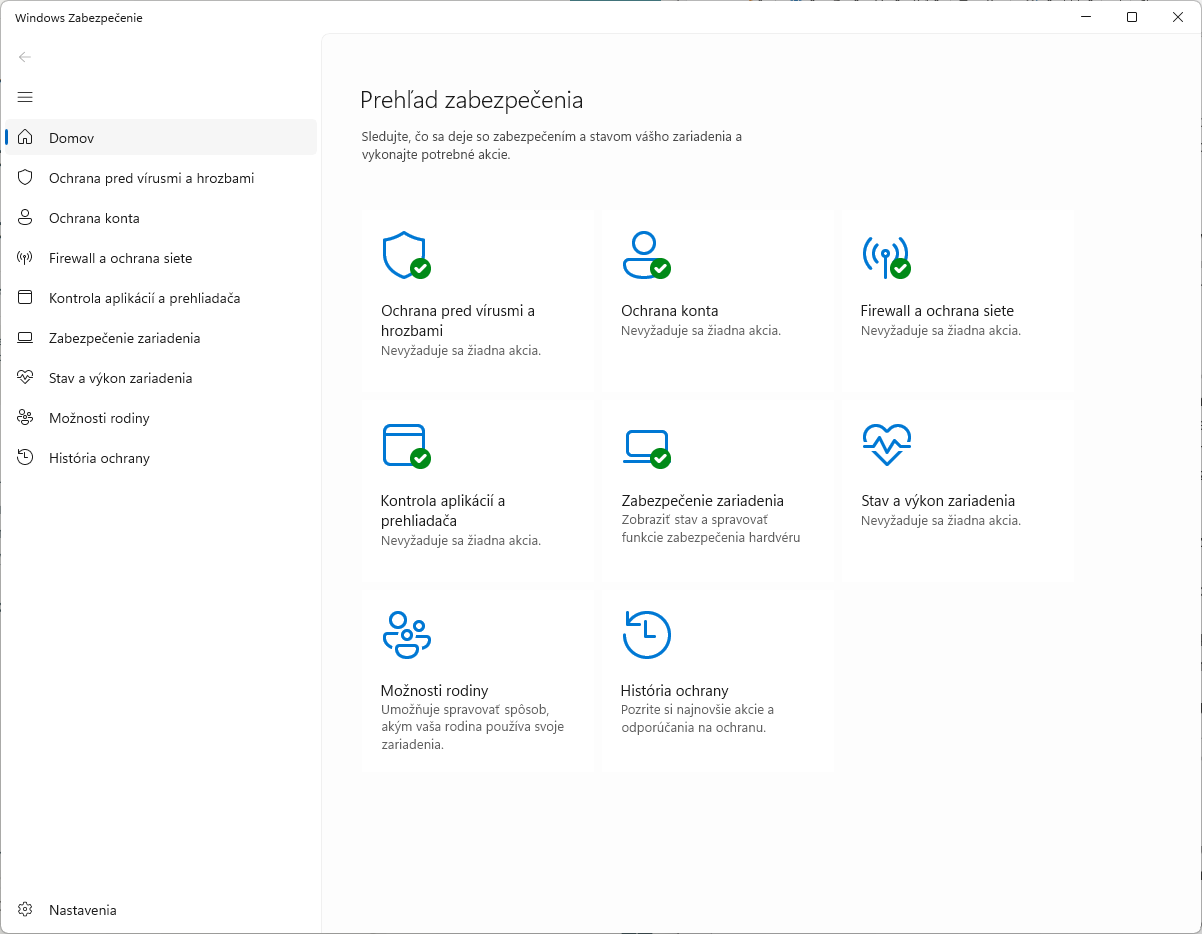Click the antenna icon in Firewall tile

(884, 255)
